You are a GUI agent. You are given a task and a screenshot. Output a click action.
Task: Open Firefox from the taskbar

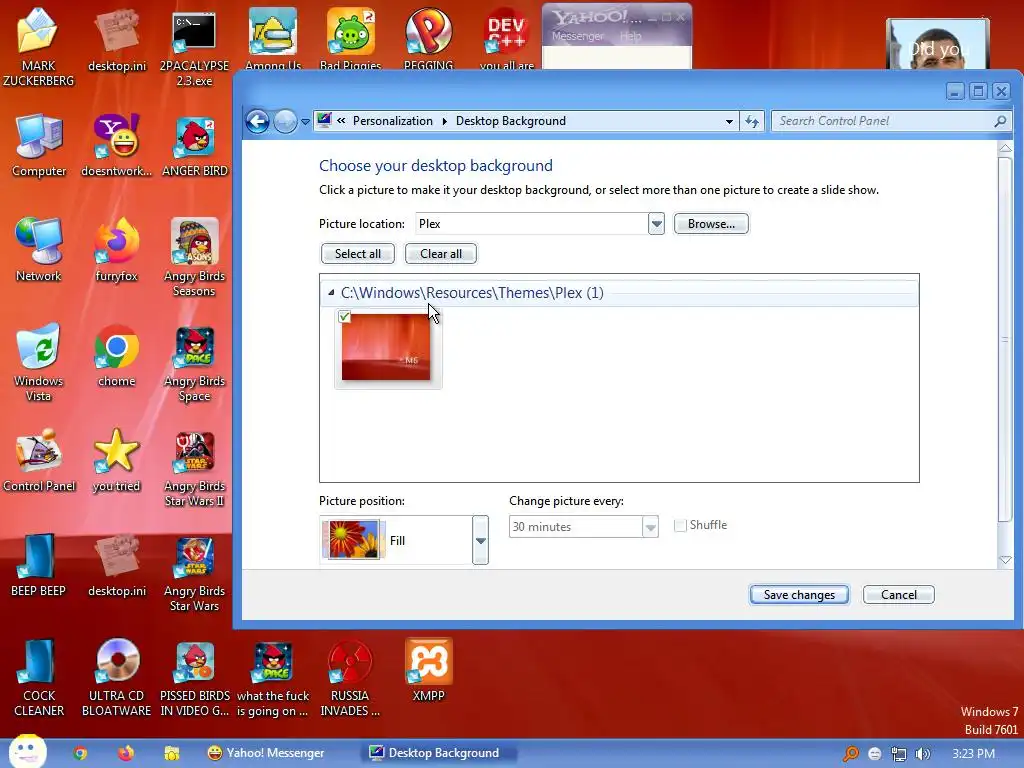point(125,753)
